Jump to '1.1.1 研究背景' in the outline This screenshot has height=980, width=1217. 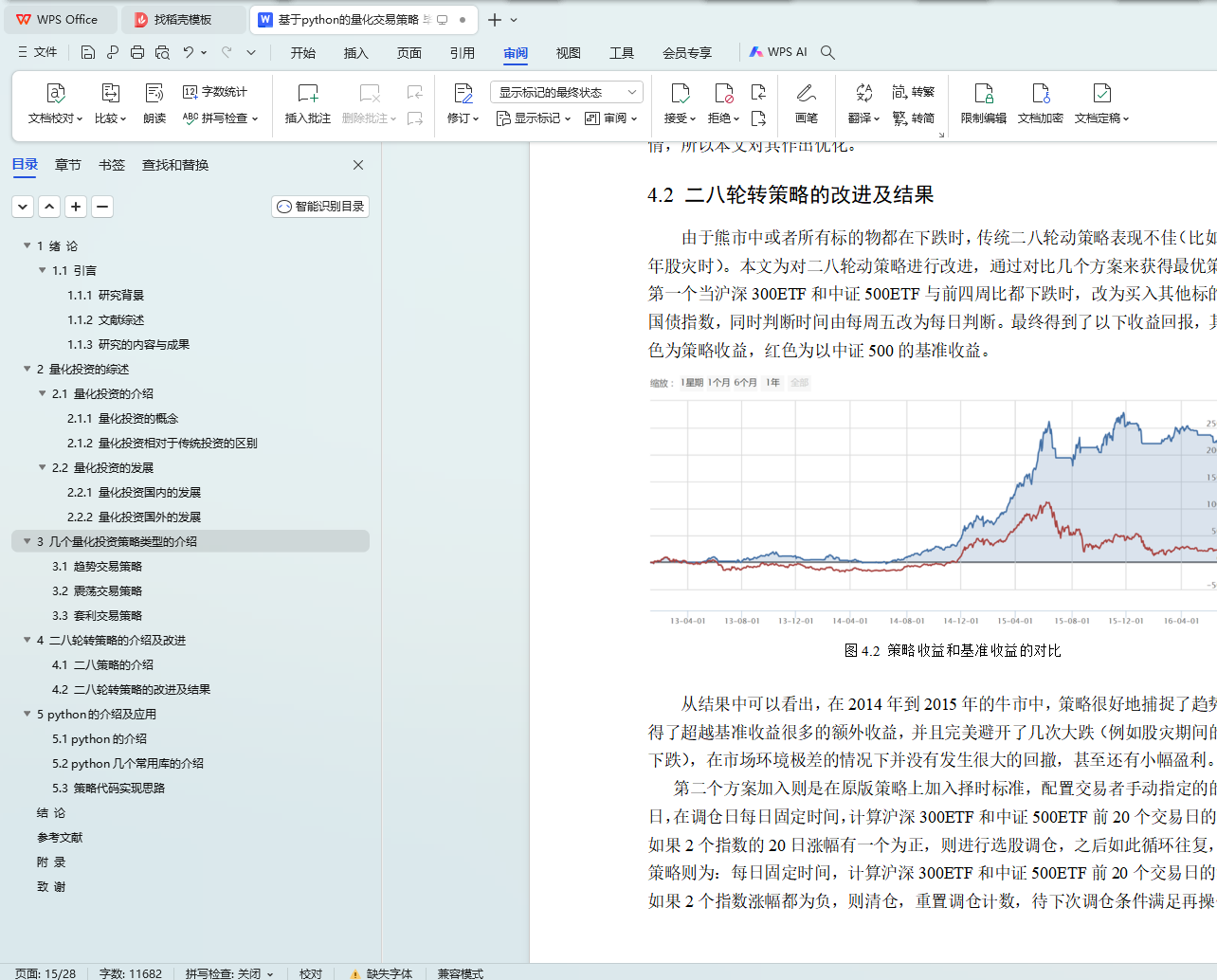(106, 295)
